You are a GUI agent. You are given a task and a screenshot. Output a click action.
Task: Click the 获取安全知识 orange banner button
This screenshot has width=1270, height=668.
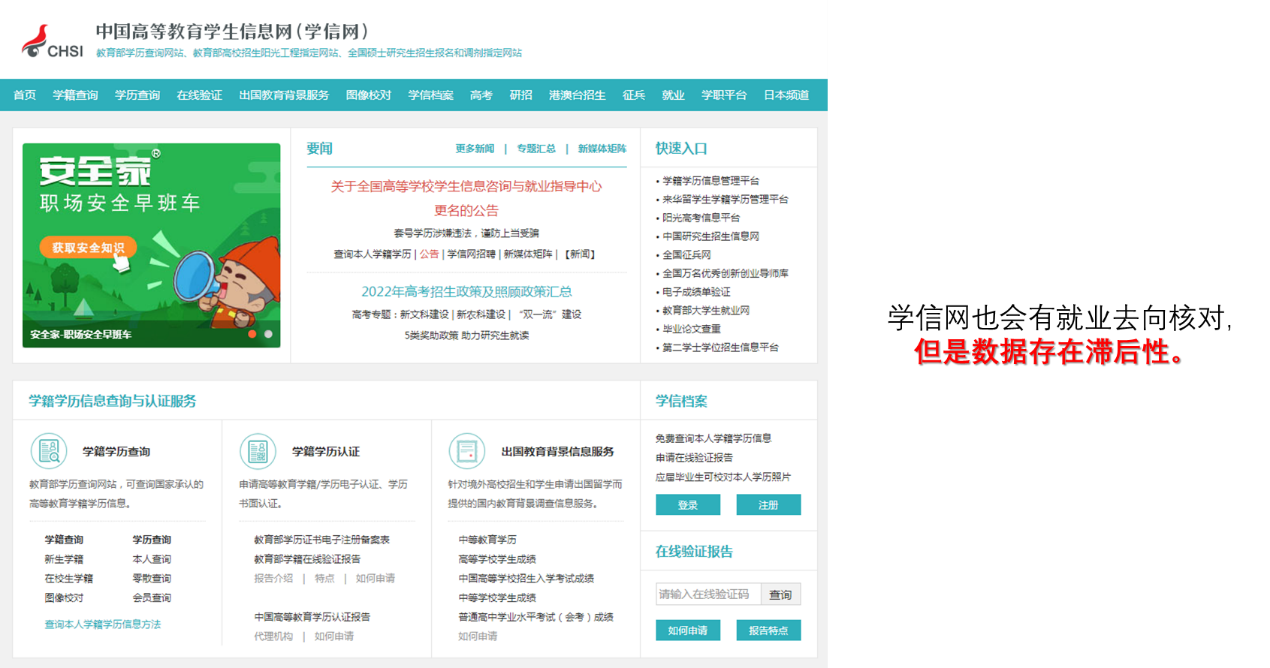[88, 247]
